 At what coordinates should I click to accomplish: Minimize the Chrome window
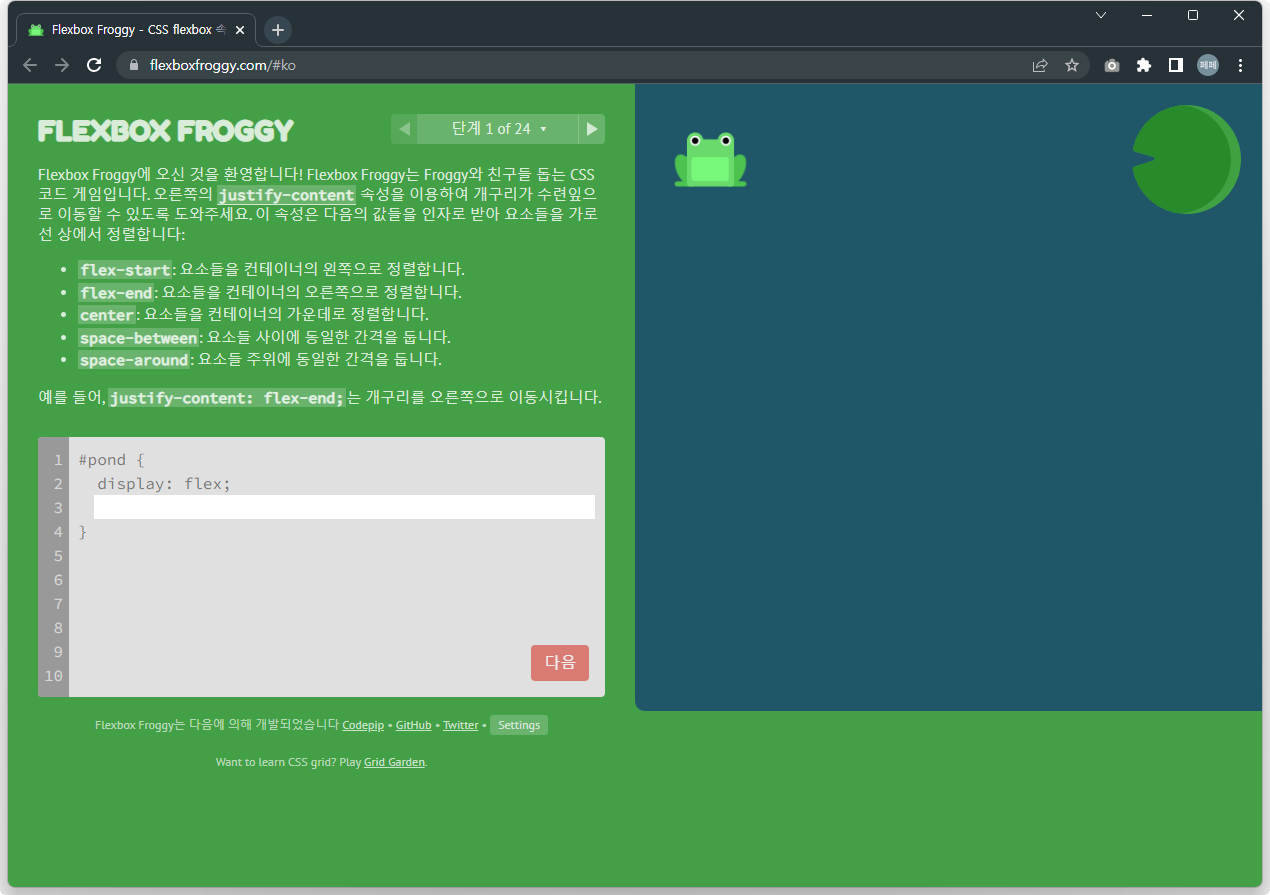tap(1147, 15)
